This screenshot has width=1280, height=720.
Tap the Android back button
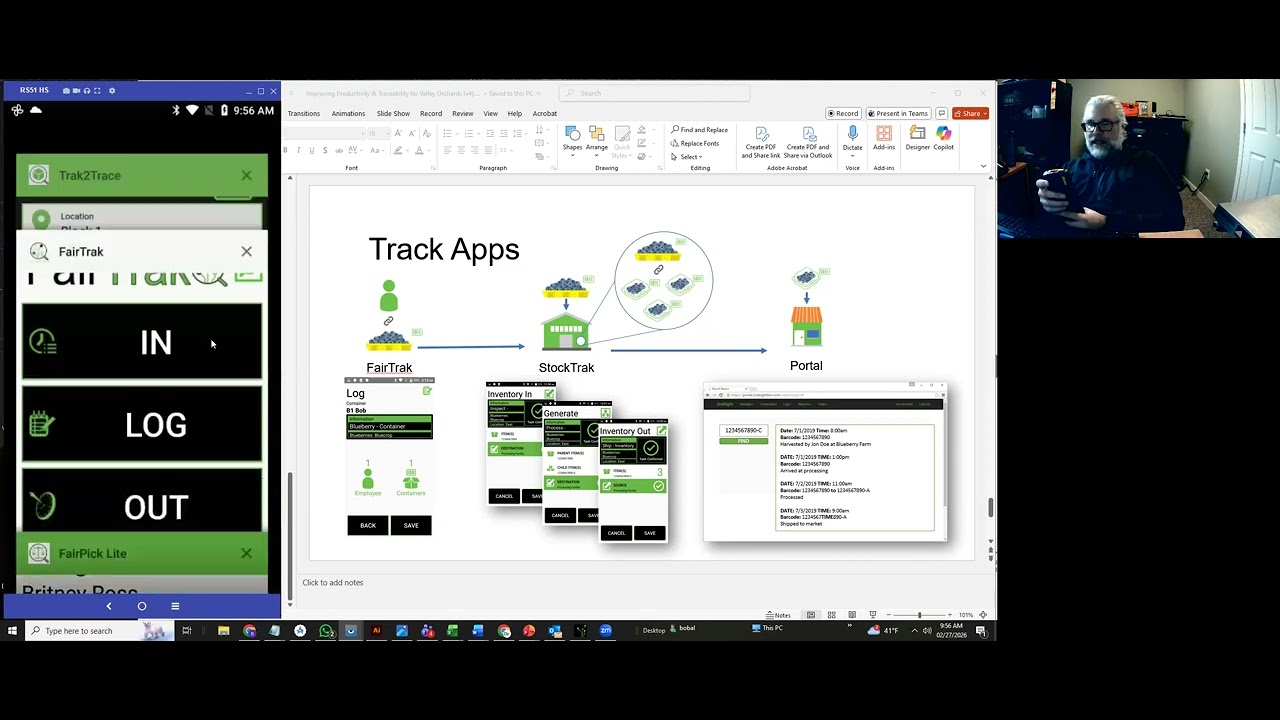click(109, 606)
